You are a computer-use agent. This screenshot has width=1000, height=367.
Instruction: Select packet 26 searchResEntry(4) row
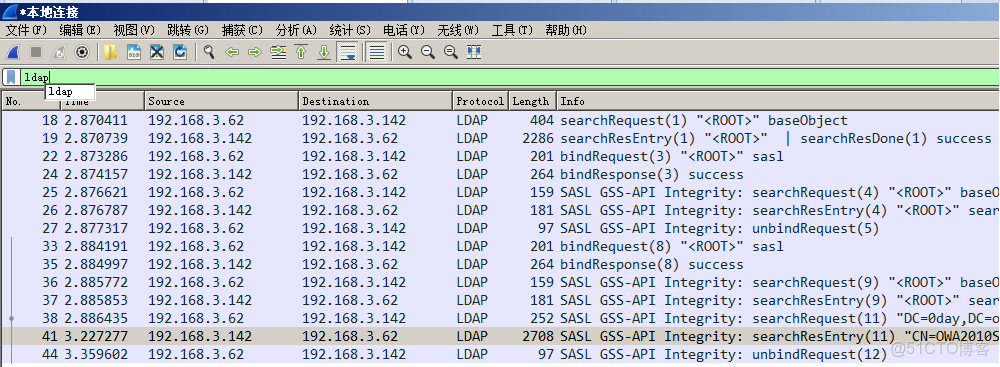click(500, 210)
